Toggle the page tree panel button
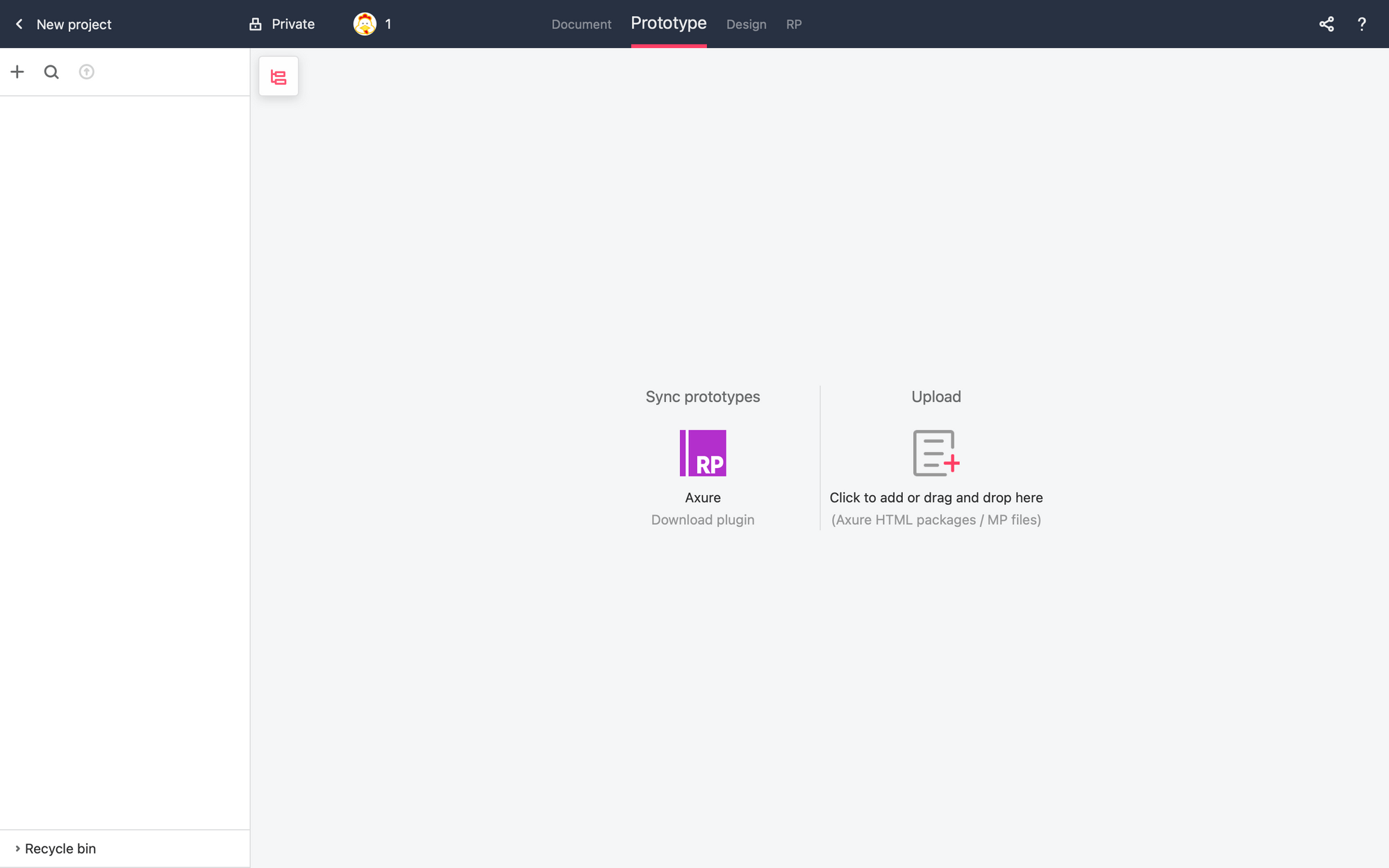The height and width of the screenshot is (868, 1389). pos(278,76)
